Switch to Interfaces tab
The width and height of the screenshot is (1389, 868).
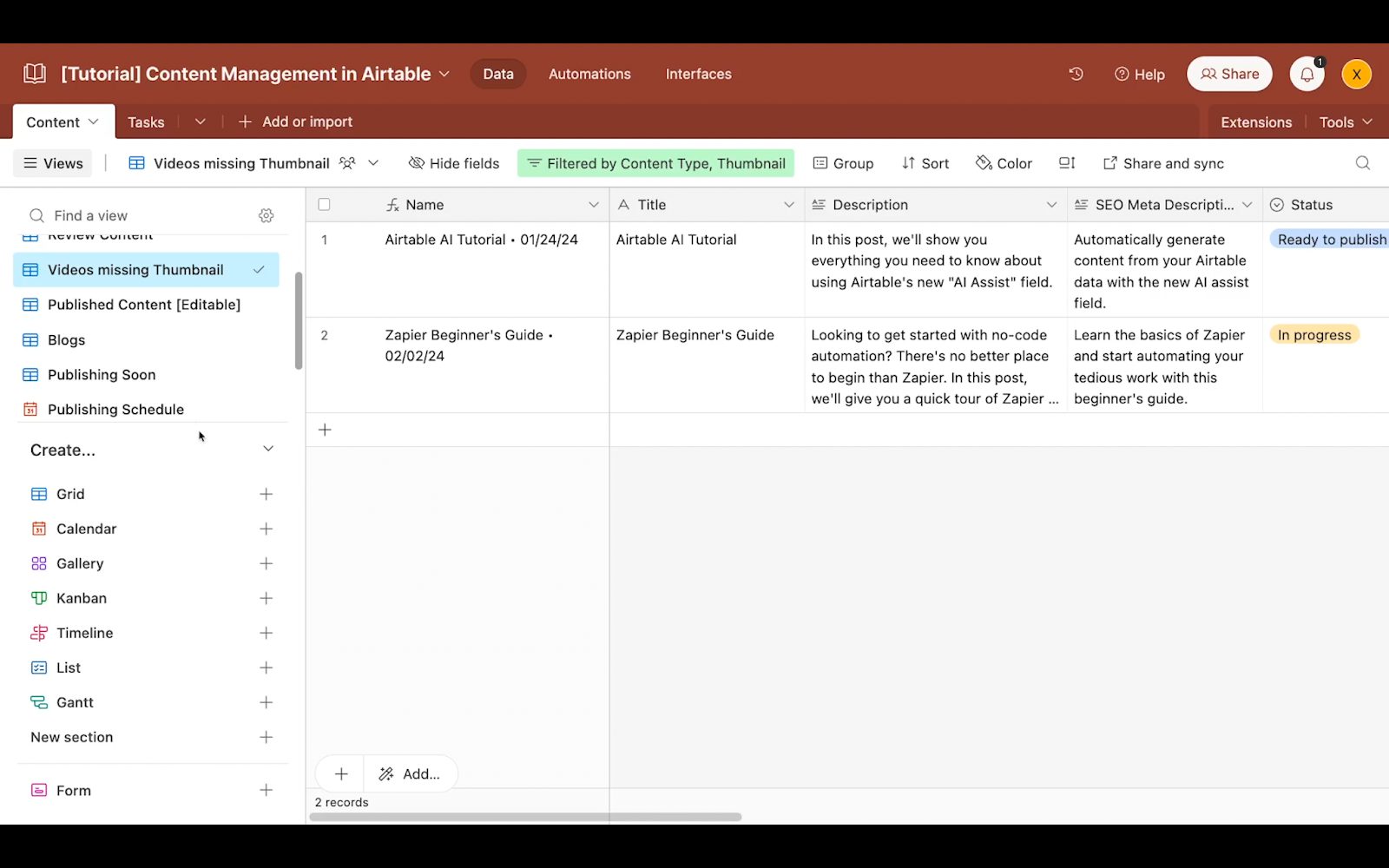click(698, 74)
